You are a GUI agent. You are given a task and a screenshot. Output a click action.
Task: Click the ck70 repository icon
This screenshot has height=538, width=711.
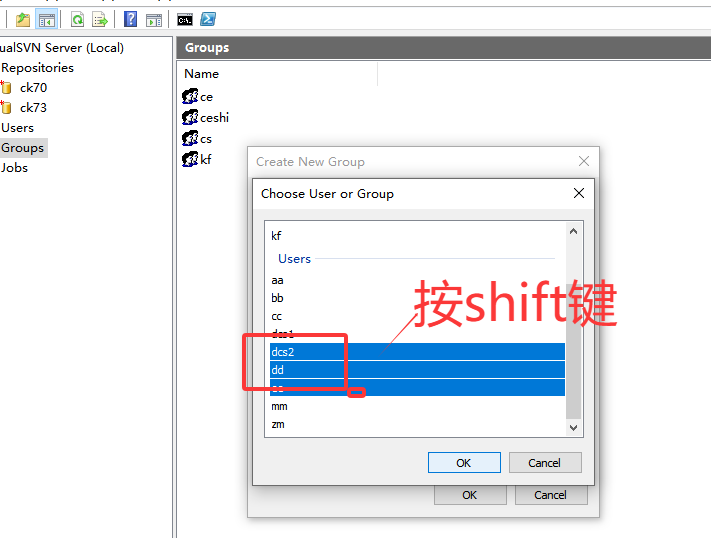[x=6, y=88]
